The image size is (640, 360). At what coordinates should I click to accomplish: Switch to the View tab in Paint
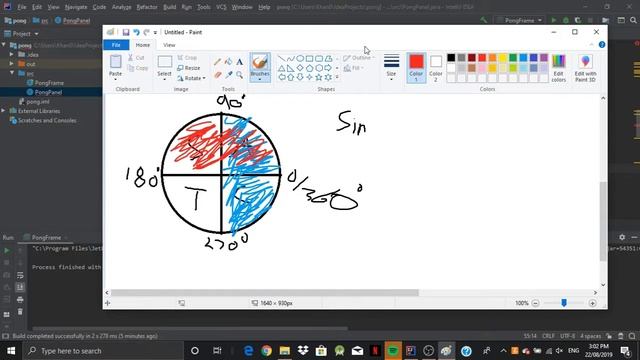point(169,45)
